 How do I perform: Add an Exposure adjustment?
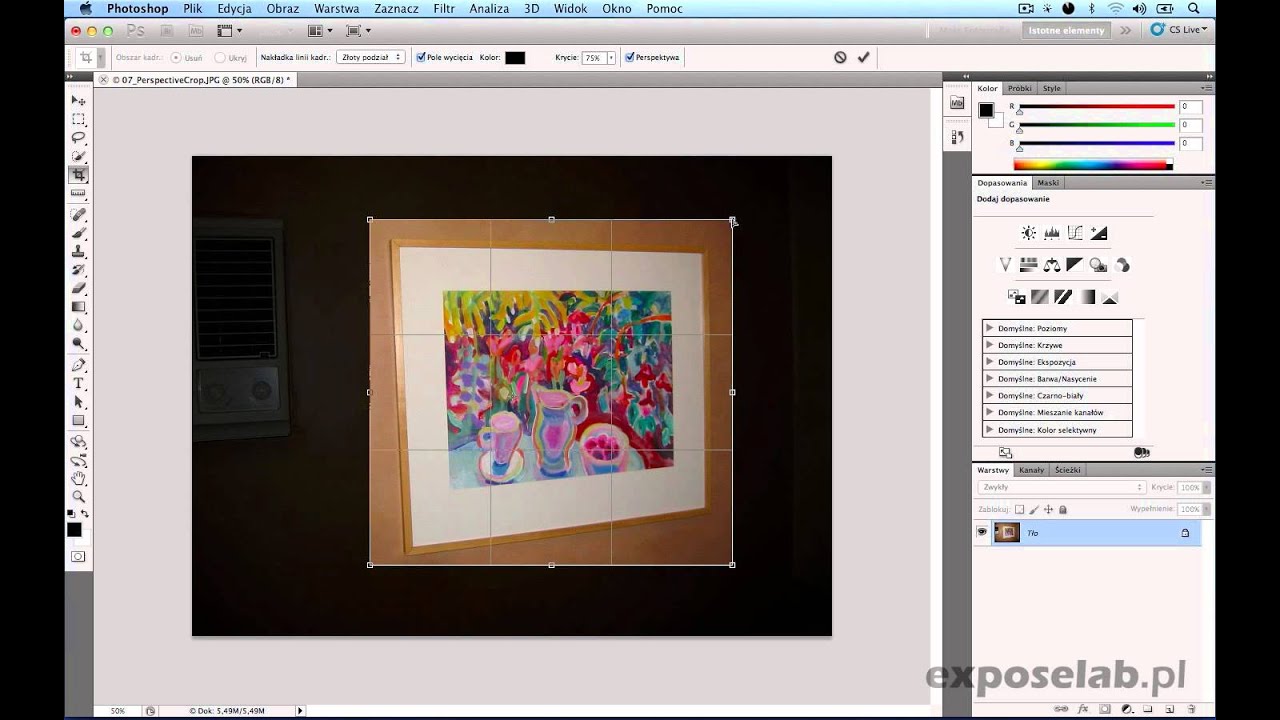pyautogui.click(x=1099, y=233)
